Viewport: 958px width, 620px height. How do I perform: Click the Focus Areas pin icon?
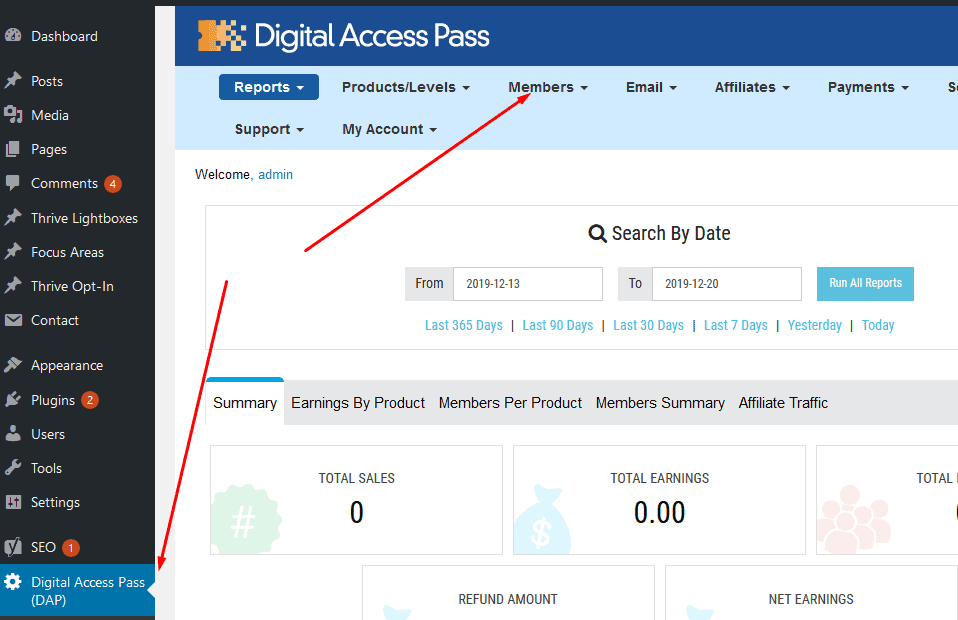[13, 252]
